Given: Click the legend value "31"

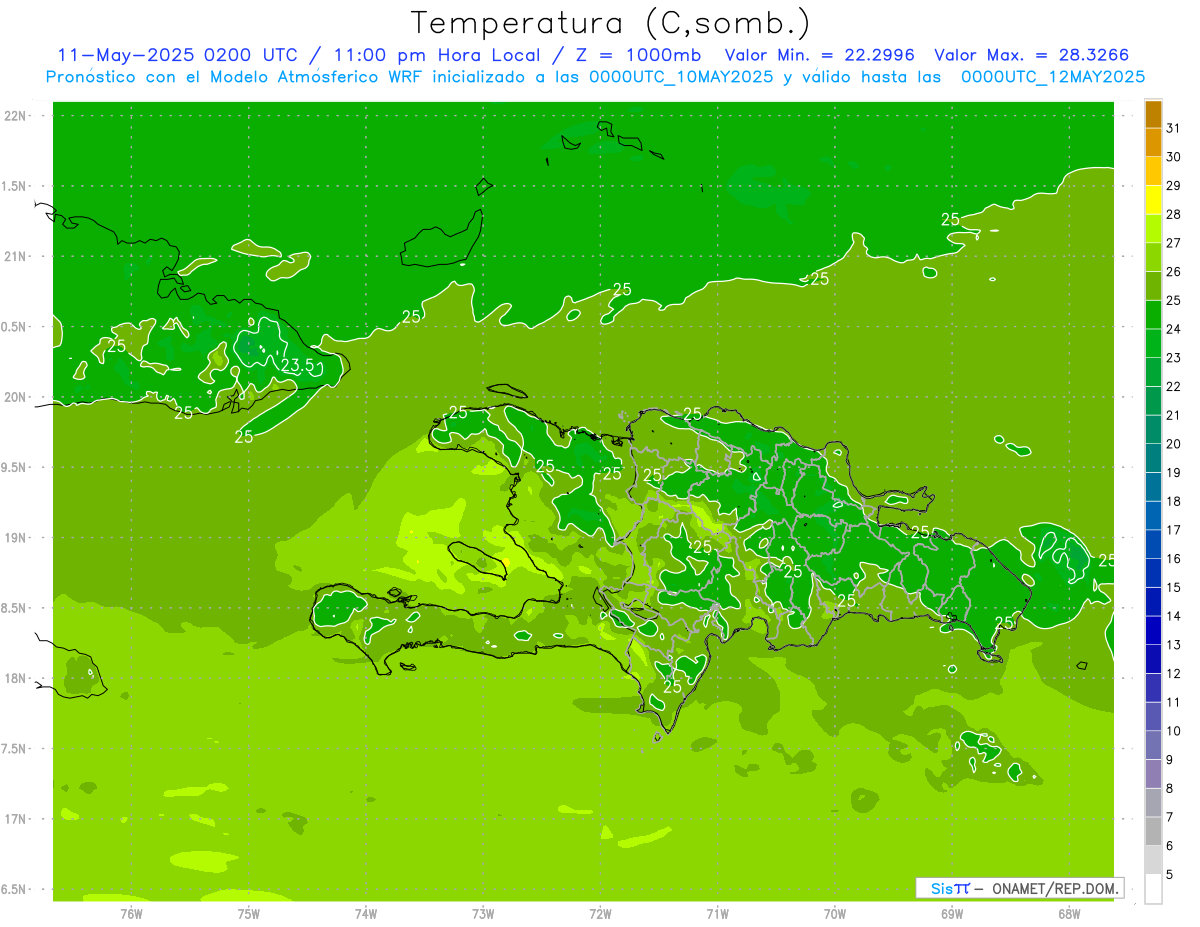Looking at the screenshot, I should pos(1174,128).
